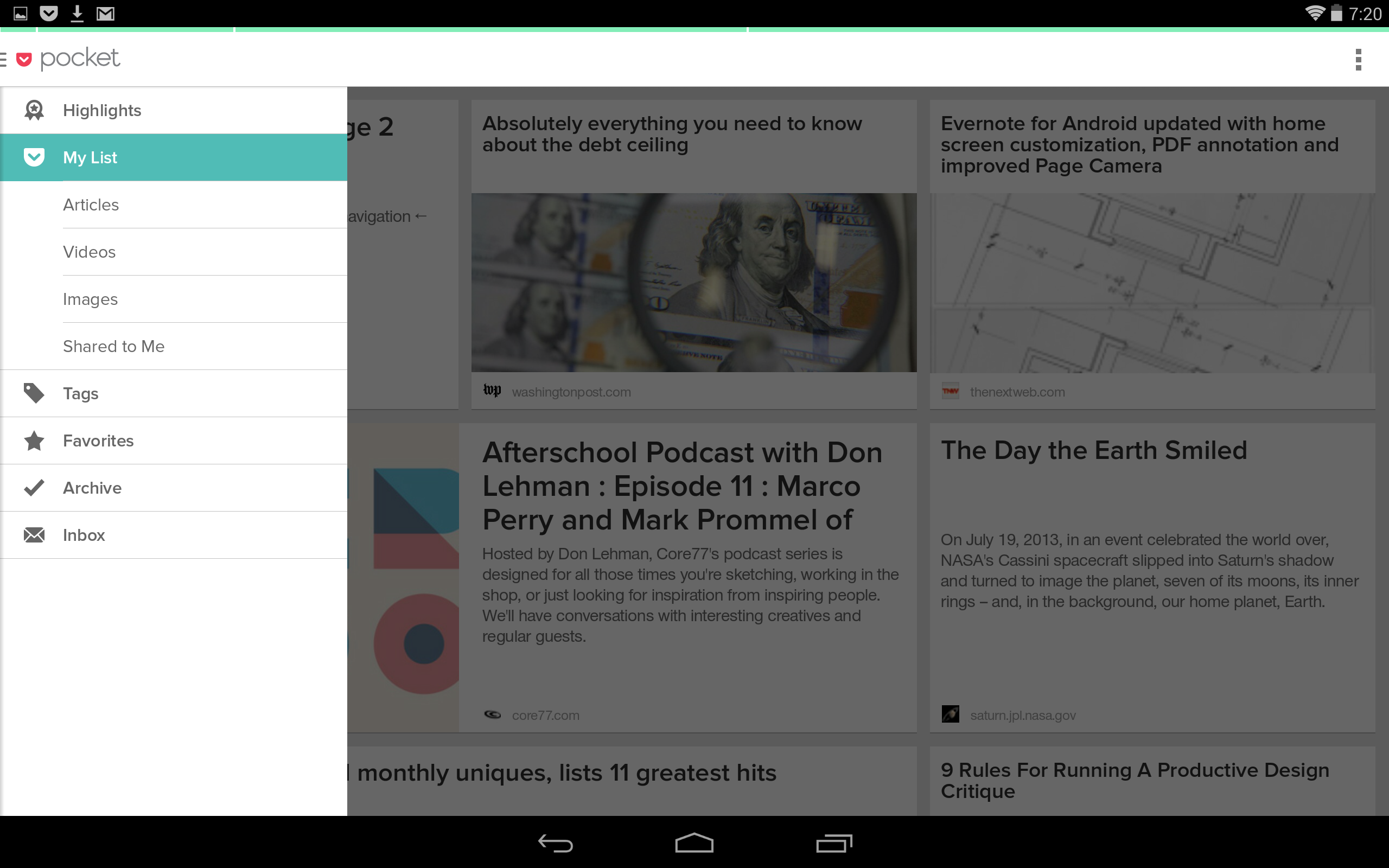
Task: Open Tags in the drawer
Action: point(173,393)
